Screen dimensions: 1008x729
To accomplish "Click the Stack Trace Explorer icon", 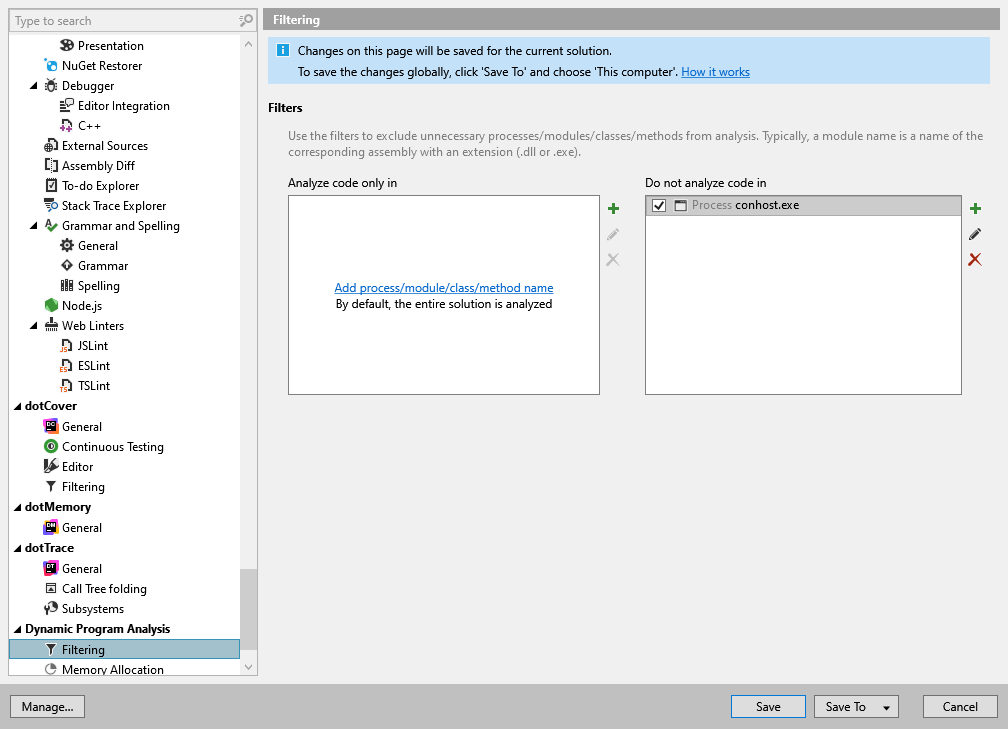I will [51, 206].
